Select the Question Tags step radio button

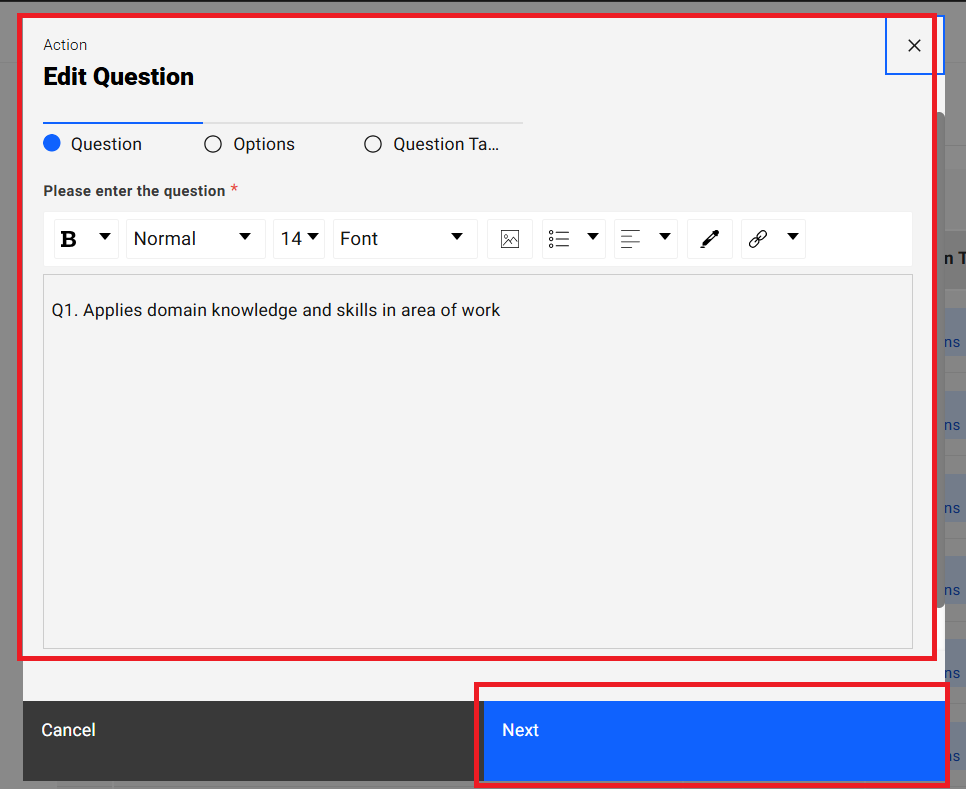[373, 144]
